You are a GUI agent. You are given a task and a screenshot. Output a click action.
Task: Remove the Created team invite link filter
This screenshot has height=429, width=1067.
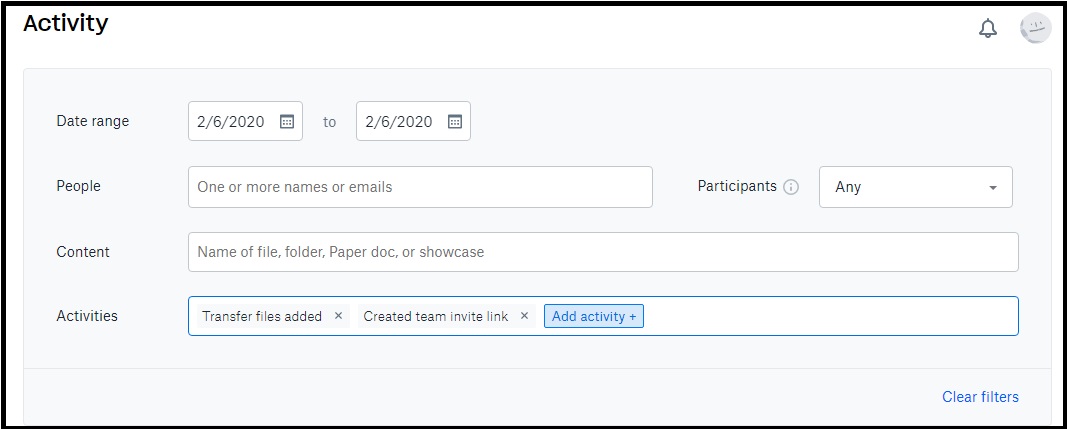524,316
